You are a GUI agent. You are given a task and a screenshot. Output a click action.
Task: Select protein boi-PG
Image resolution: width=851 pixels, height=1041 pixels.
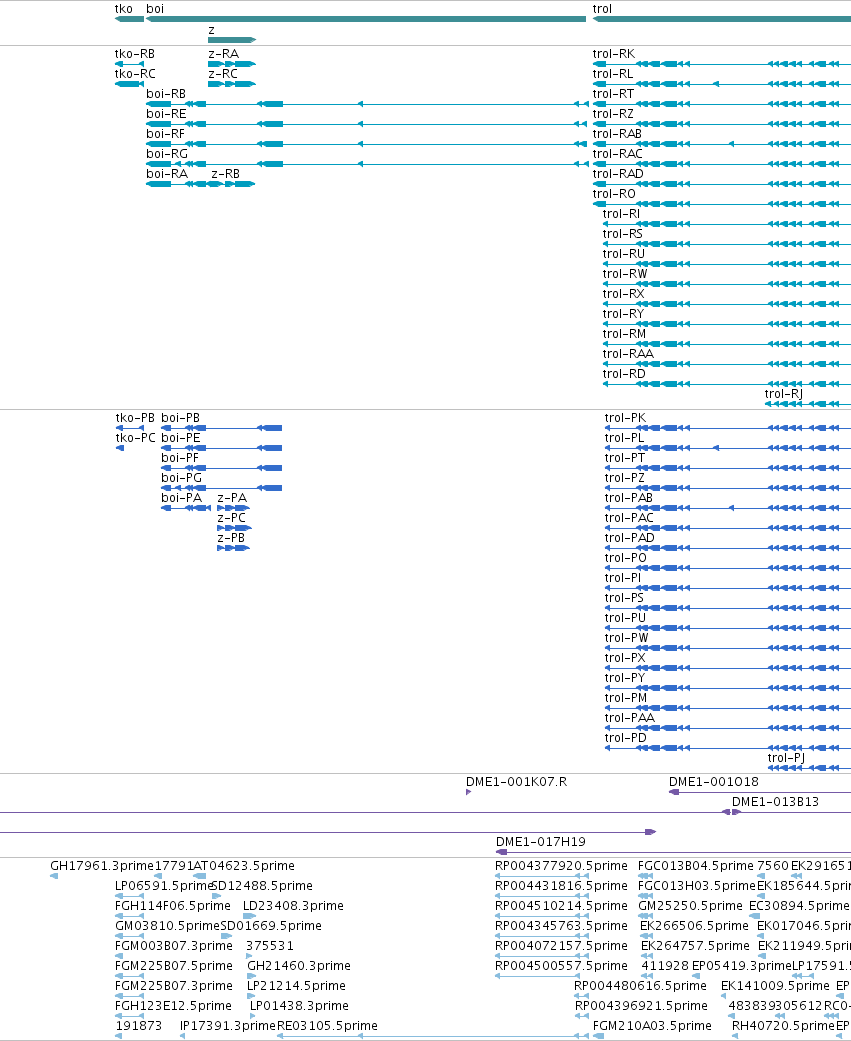(x=181, y=477)
